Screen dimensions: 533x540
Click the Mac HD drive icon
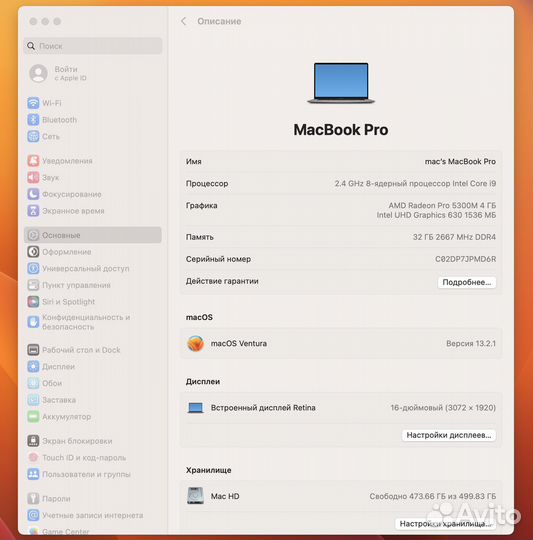tap(195, 496)
